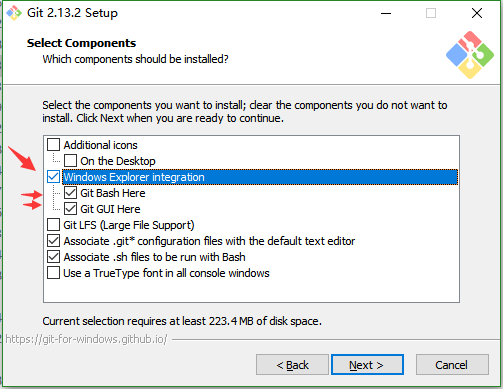Return to previous page with Back
The width and height of the screenshot is (503, 389).
(x=292, y=365)
